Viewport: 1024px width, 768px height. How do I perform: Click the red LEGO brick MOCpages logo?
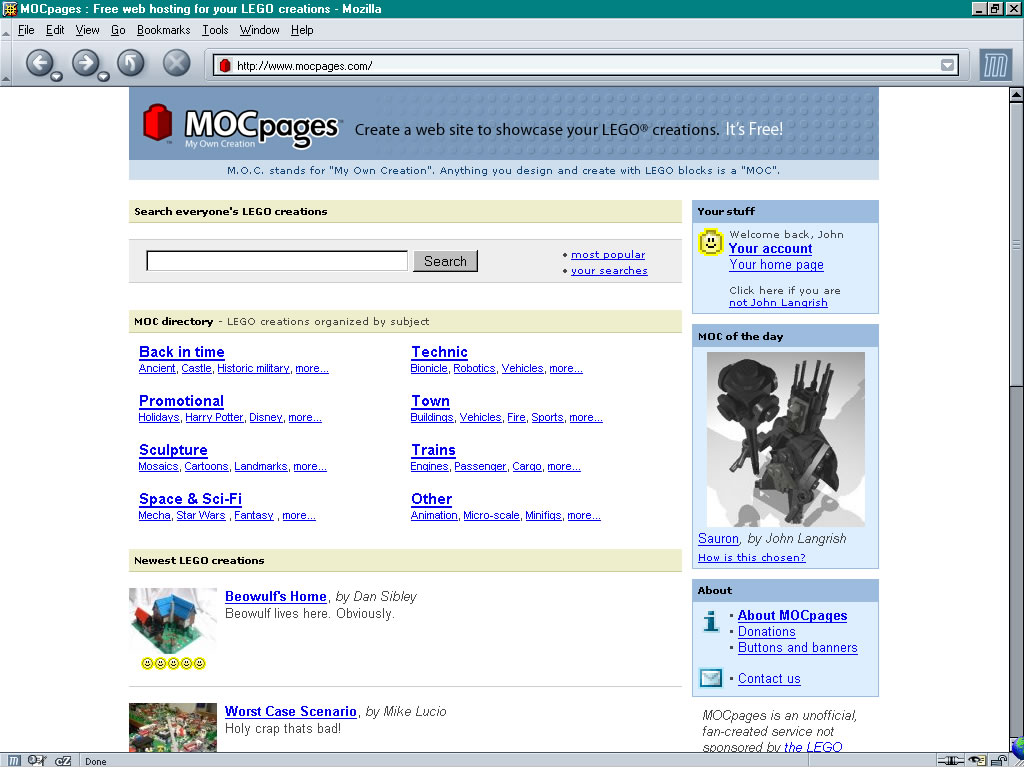(157, 122)
